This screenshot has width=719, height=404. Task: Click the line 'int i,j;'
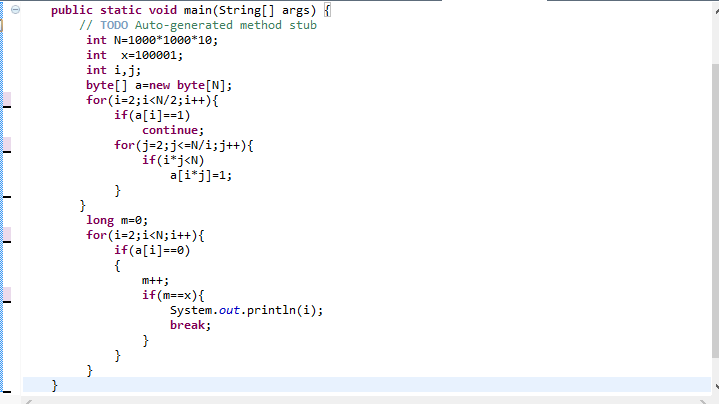113,71
